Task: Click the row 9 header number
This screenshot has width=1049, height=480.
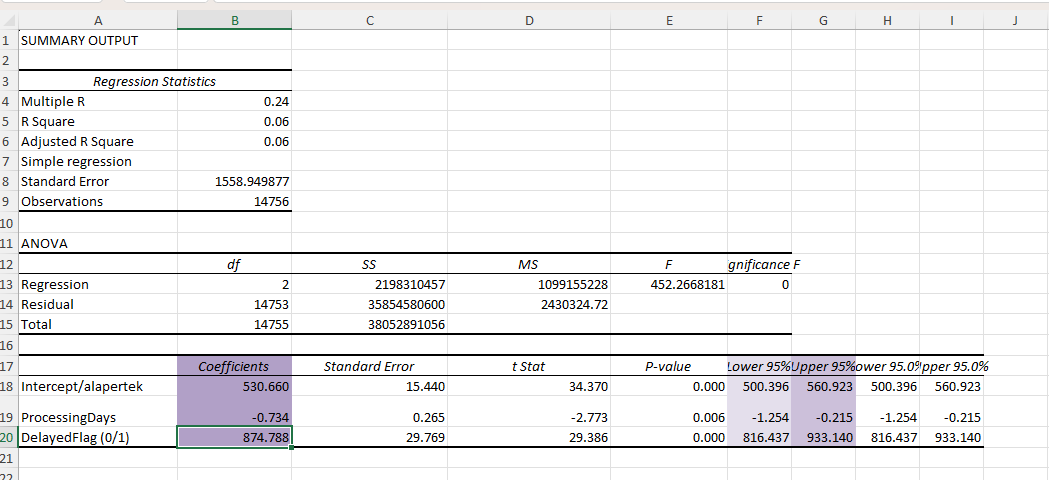Action: click(x=8, y=201)
